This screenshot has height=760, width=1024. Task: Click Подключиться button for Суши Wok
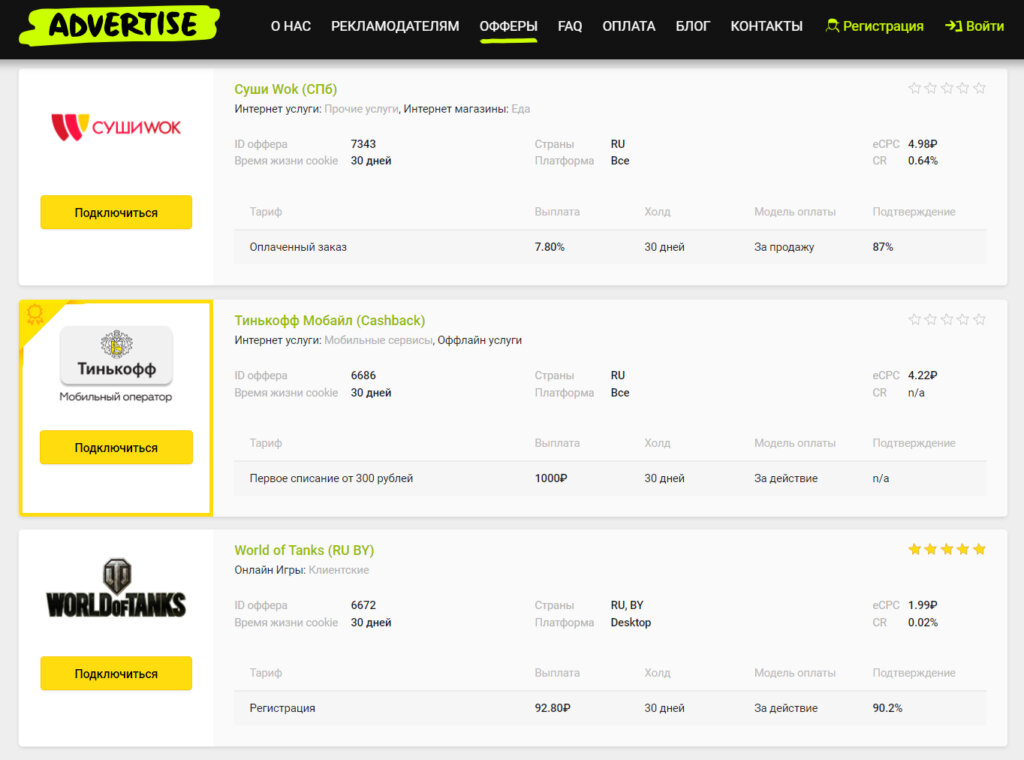116,212
